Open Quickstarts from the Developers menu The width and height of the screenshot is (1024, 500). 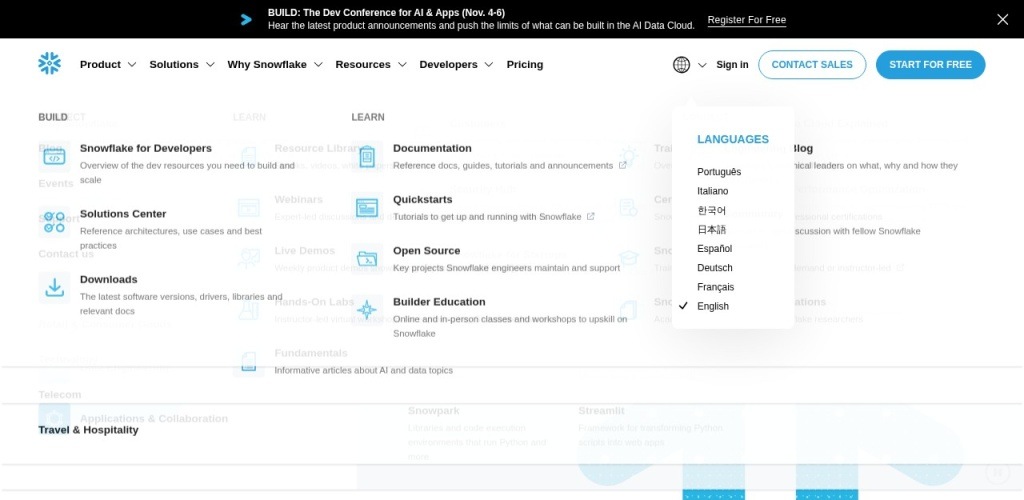422,199
